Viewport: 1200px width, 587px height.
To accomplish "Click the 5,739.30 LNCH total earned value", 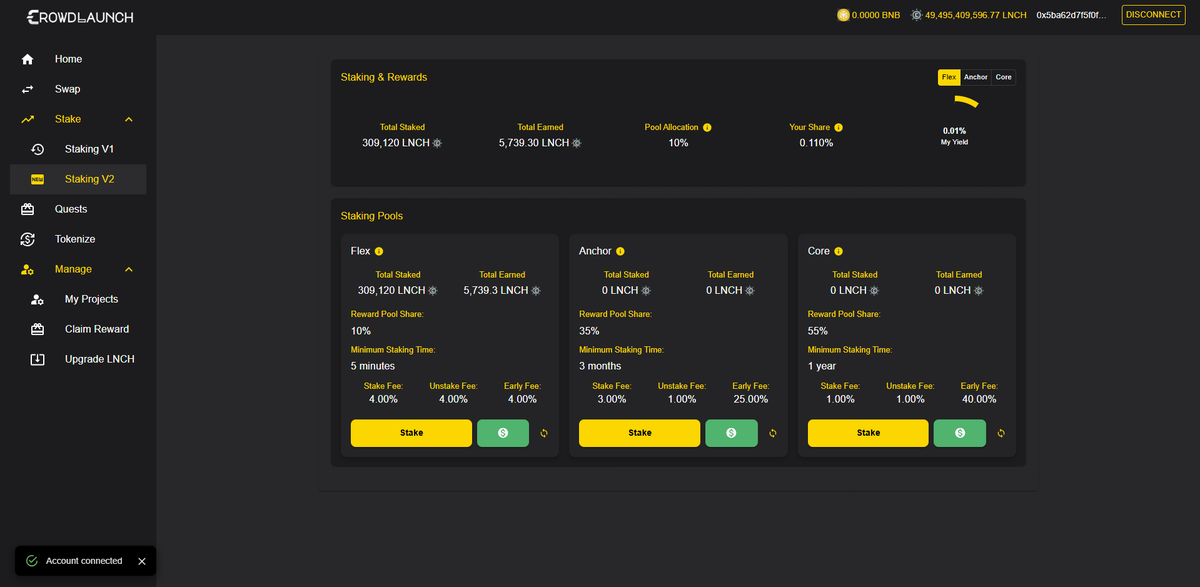I will pos(534,143).
